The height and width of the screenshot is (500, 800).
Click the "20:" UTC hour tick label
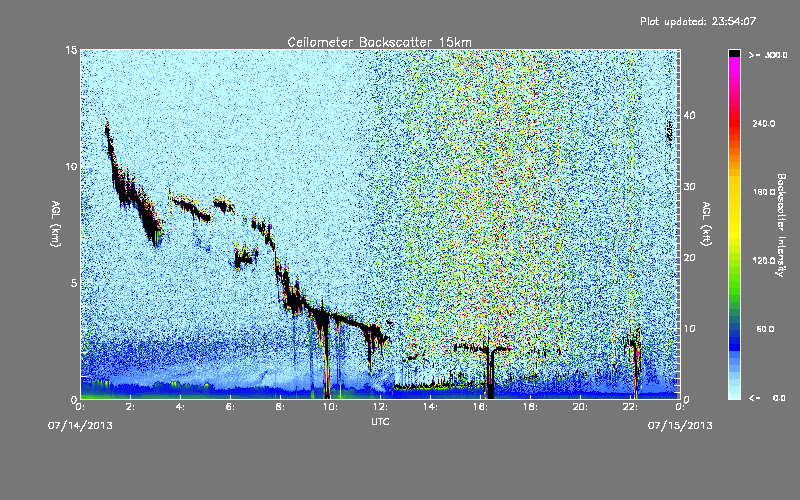pyautogui.click(x=580, y=407)
